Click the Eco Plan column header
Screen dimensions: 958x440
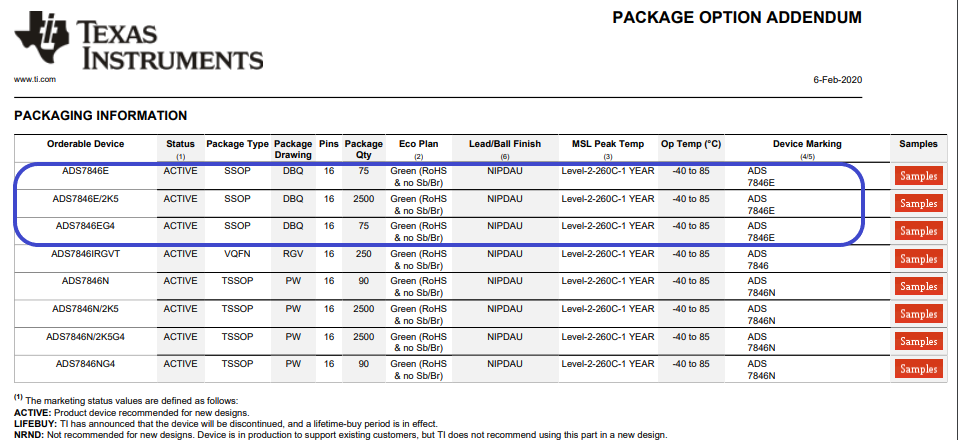click(x=420, y=144)
